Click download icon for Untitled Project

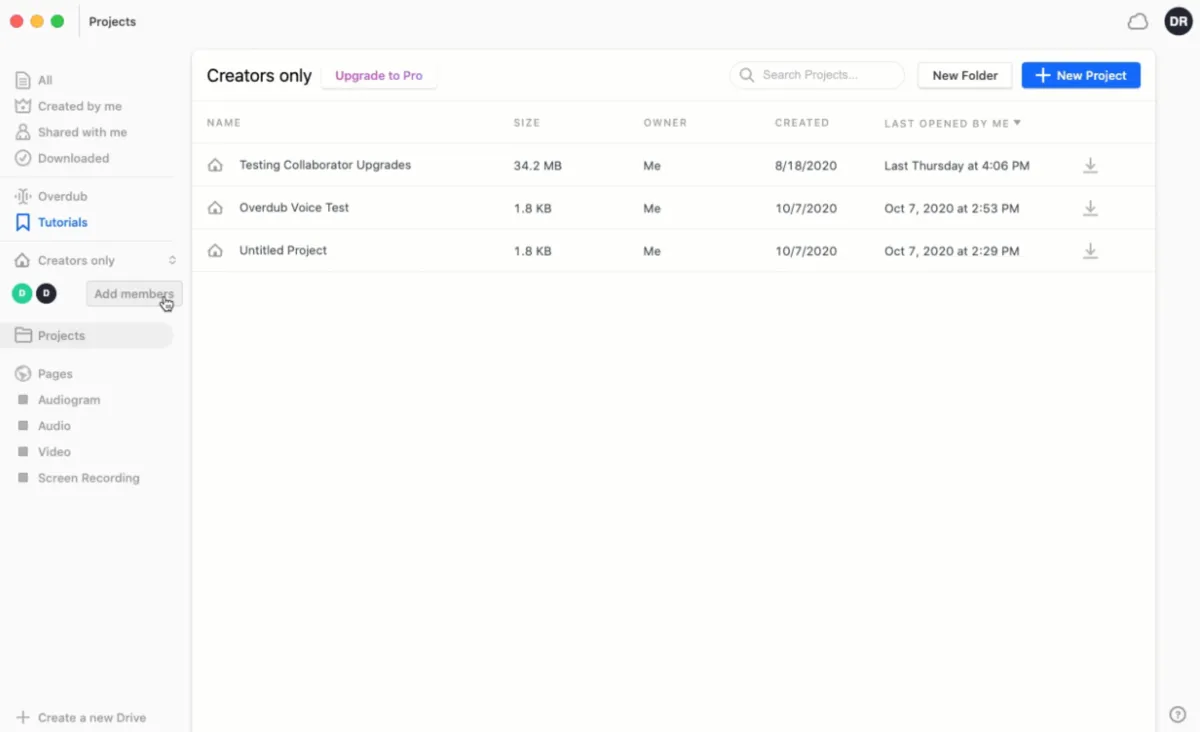(1090, 251)
